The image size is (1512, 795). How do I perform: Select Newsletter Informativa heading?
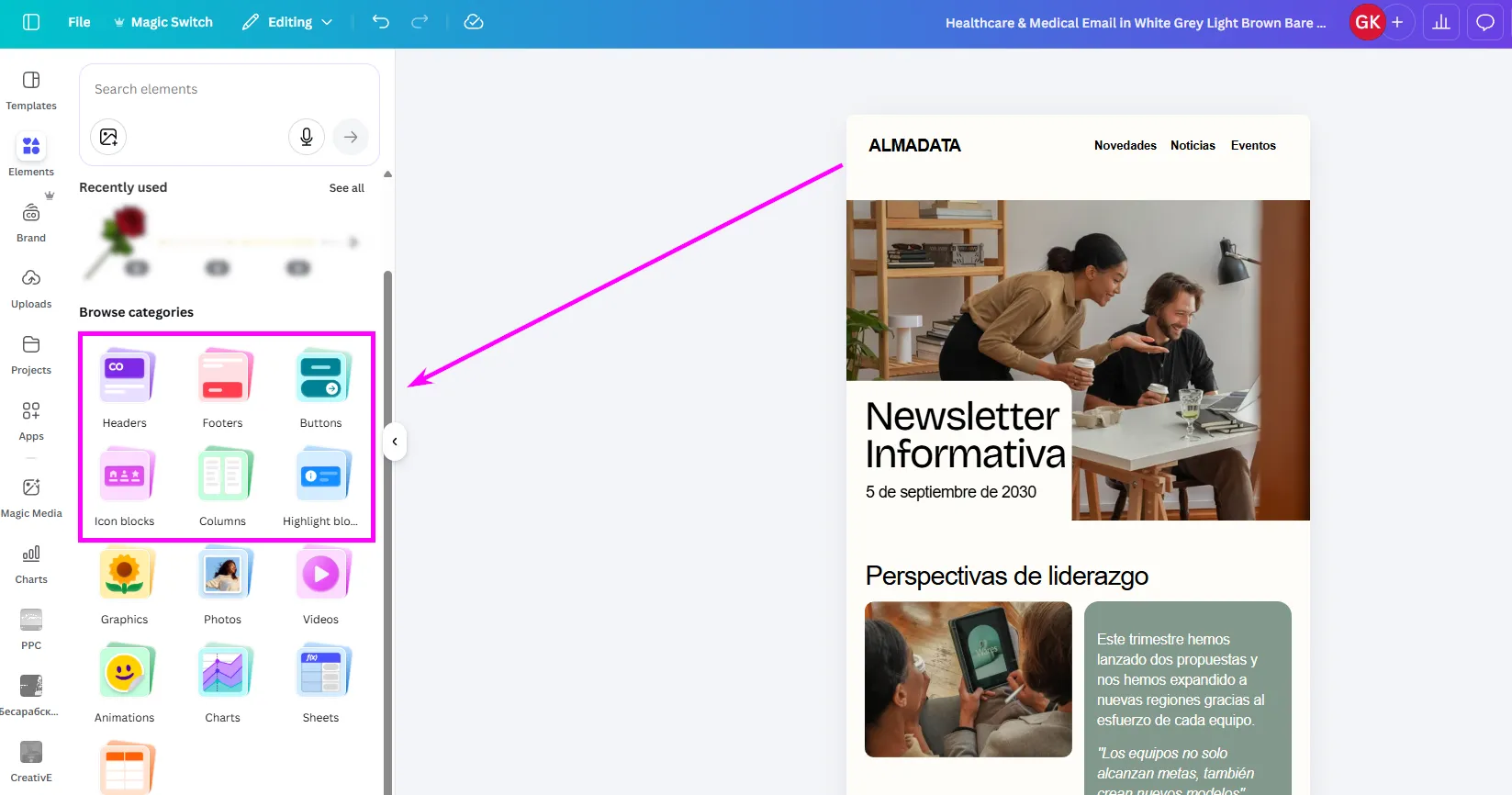tap(965, 435)
